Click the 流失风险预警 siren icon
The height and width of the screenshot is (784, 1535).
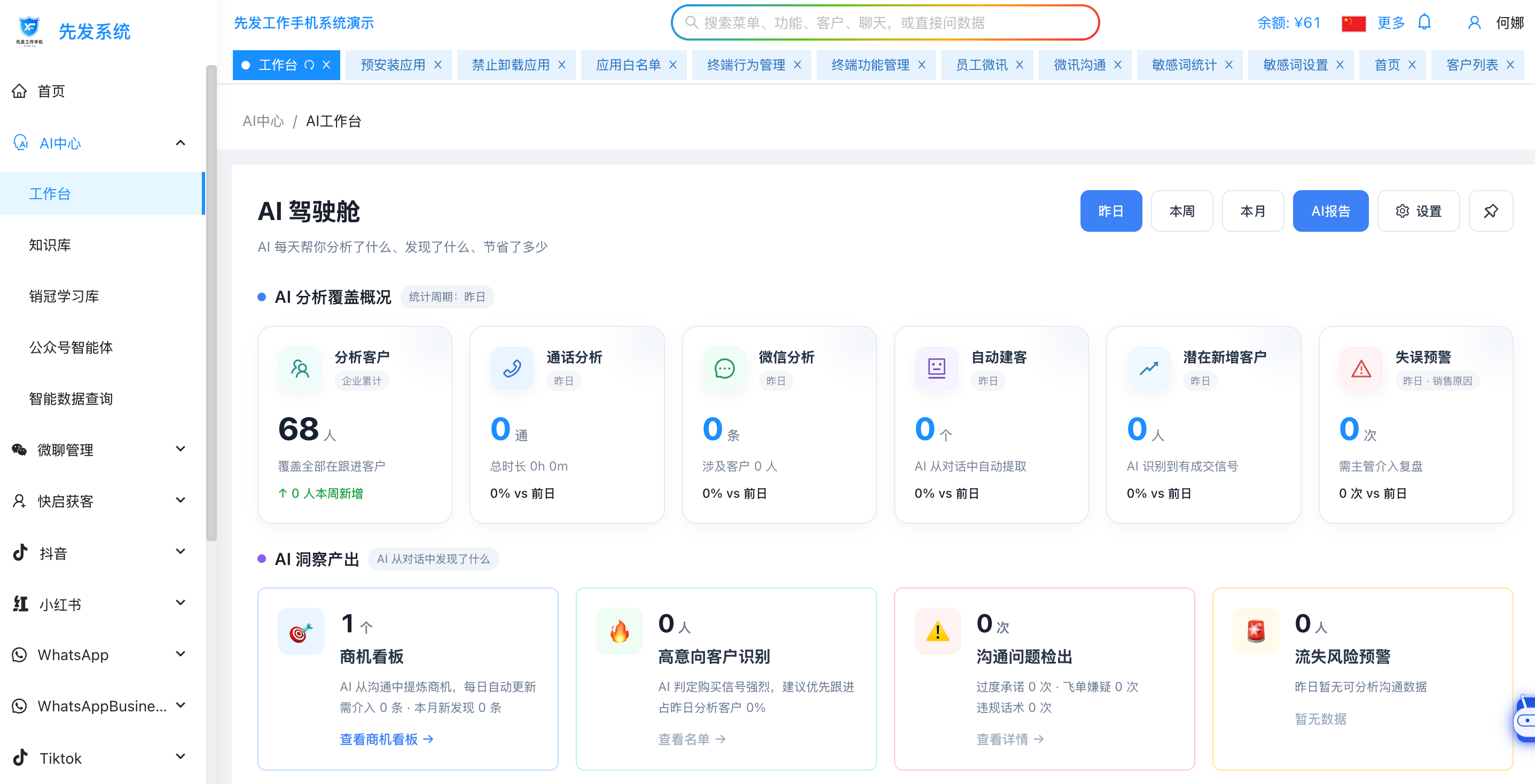(1256, 631)
